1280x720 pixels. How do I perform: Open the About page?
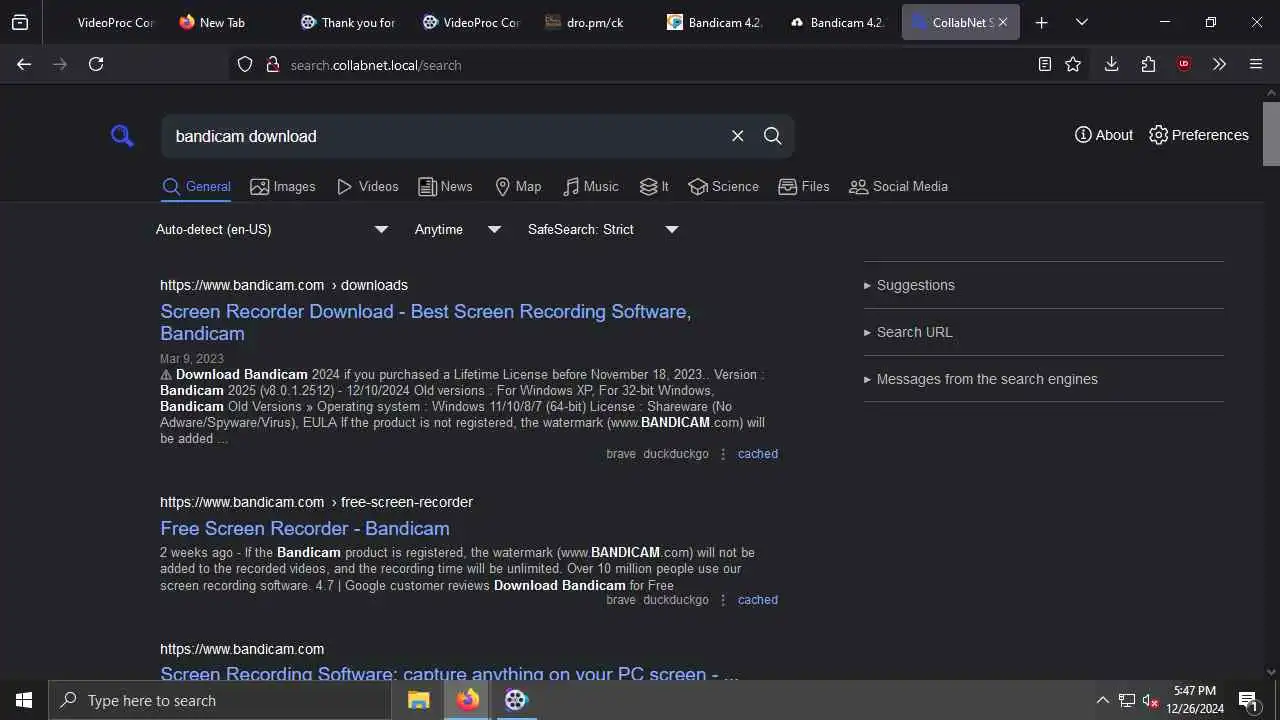[1104, 135]
